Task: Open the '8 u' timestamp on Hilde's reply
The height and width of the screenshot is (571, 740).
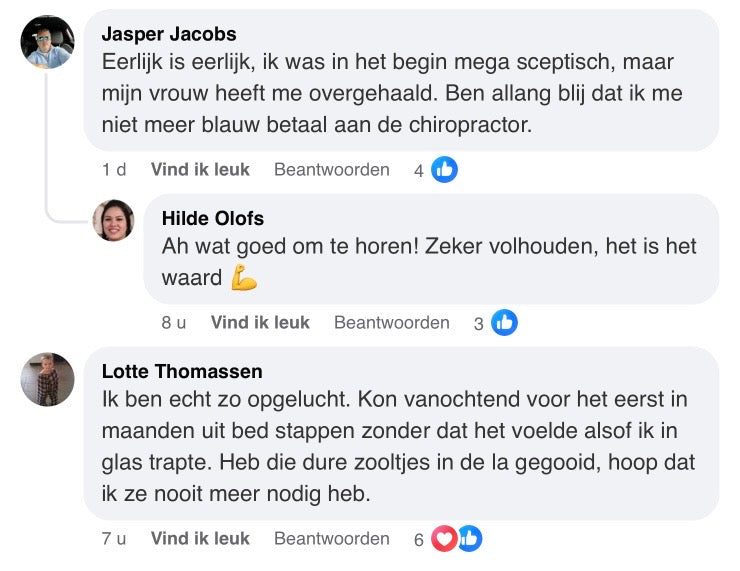Action: (x=174, y=323)
